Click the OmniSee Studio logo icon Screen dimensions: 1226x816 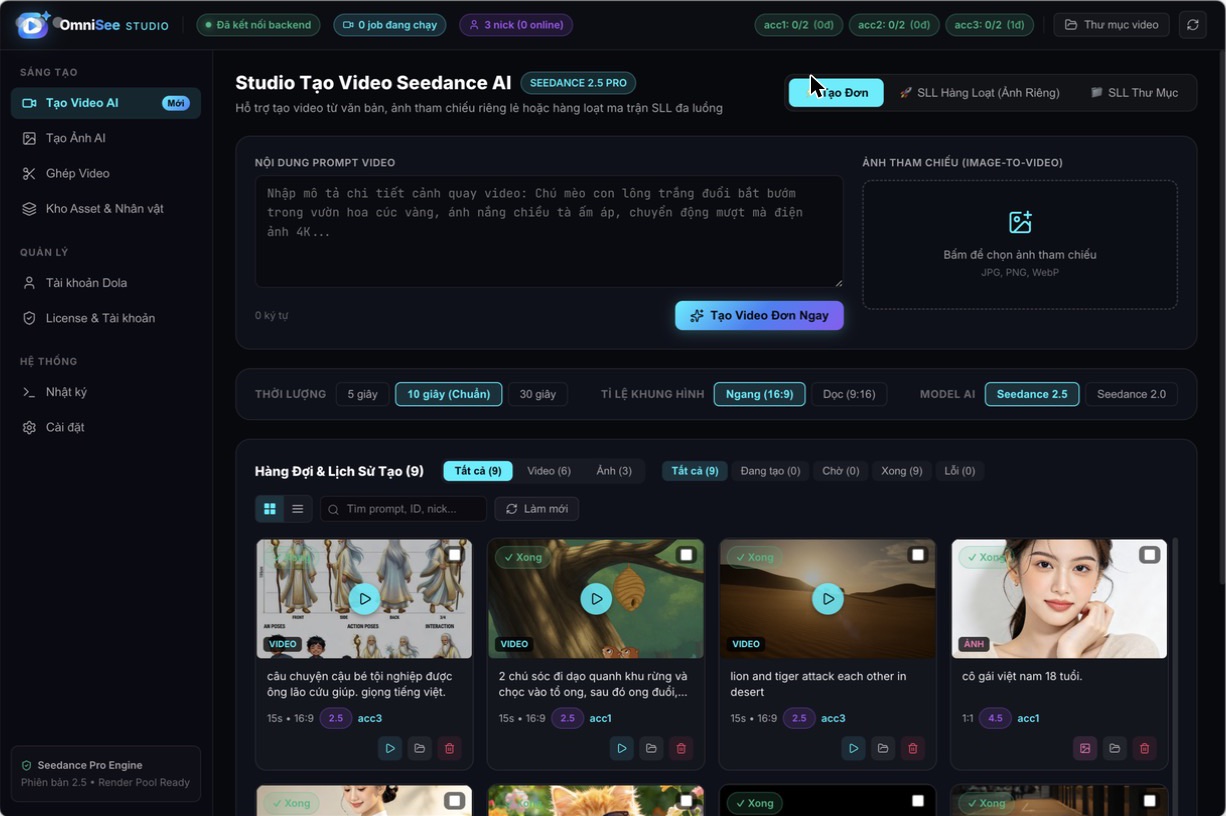(33, 25)
